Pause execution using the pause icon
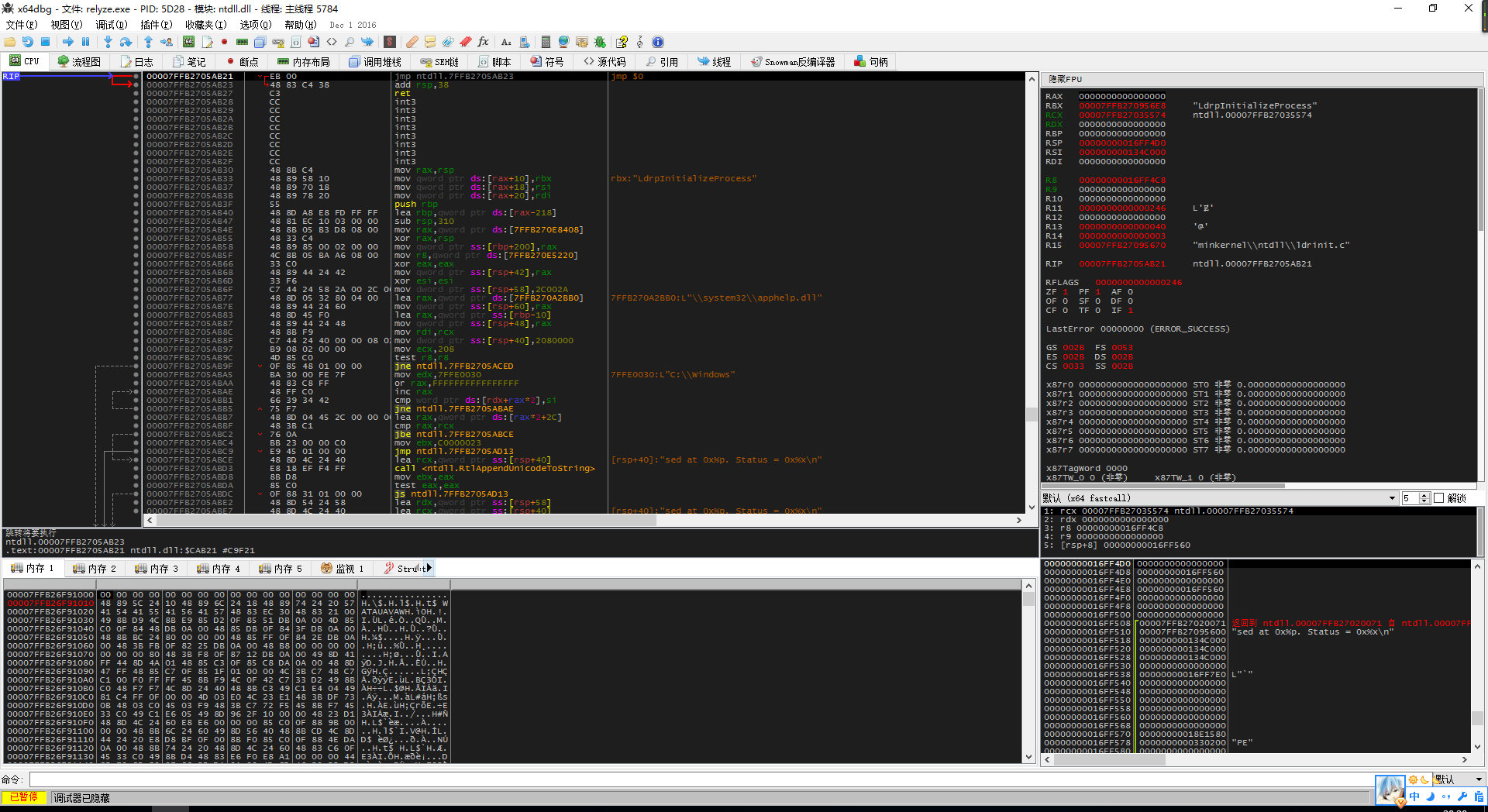The width and height of the screenshot is (1488, 812). [85, 42]
